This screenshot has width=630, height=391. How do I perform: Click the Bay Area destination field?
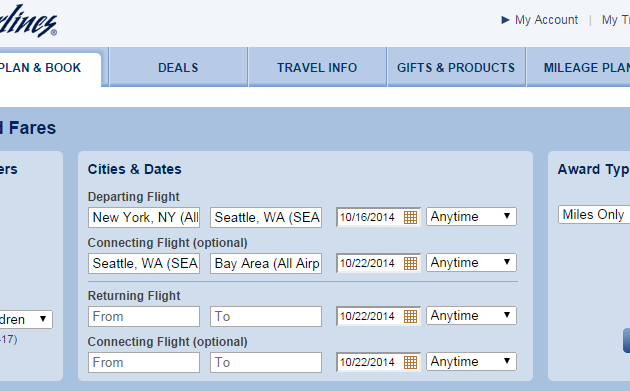point(266,264)
